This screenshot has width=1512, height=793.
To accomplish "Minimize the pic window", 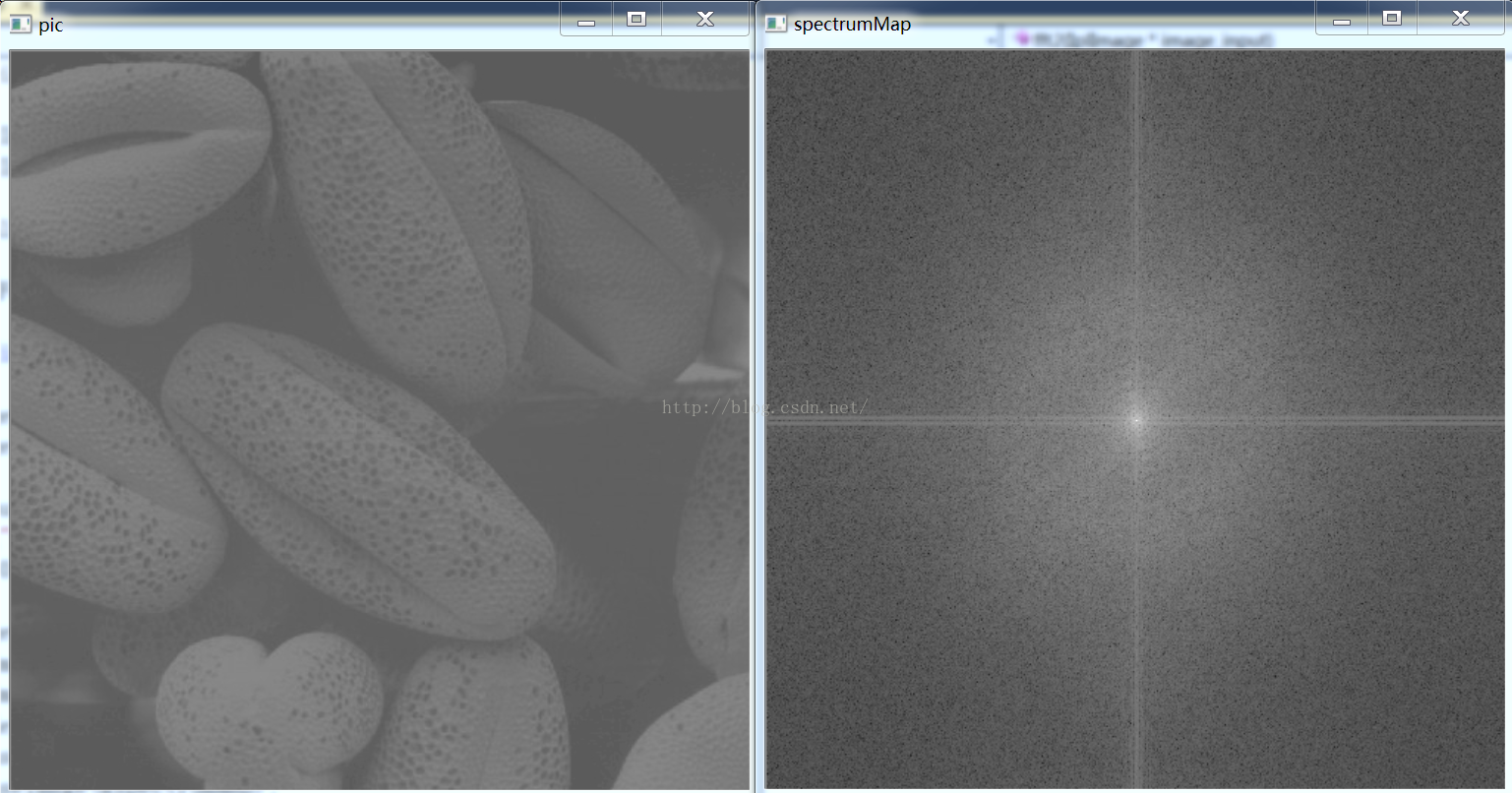I will pos(586,19).
